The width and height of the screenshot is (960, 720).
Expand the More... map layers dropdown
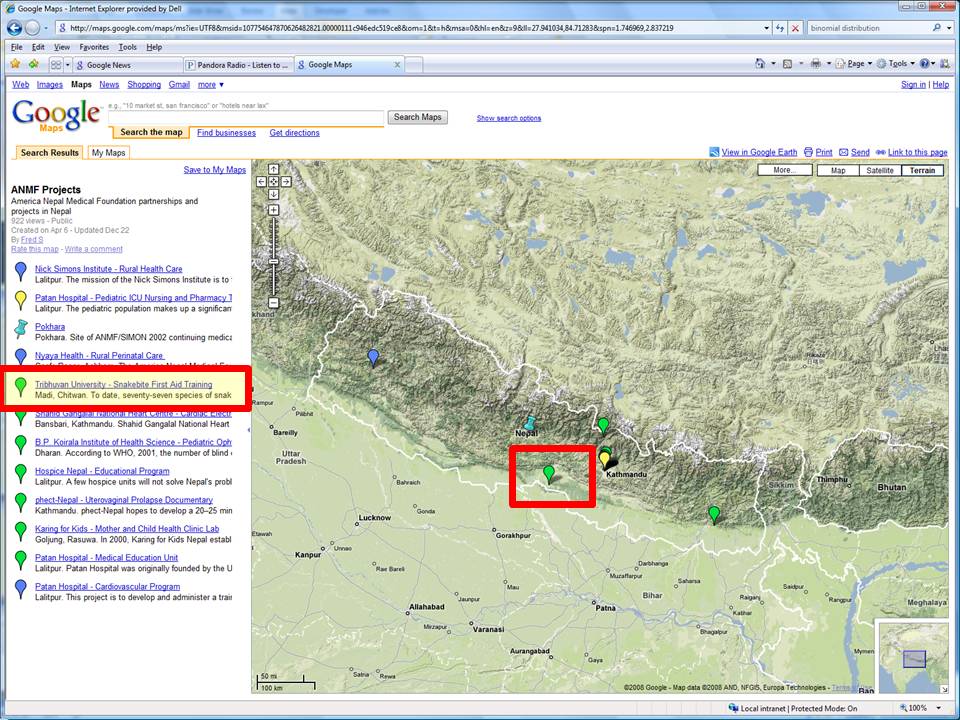(x=784, y=171)
